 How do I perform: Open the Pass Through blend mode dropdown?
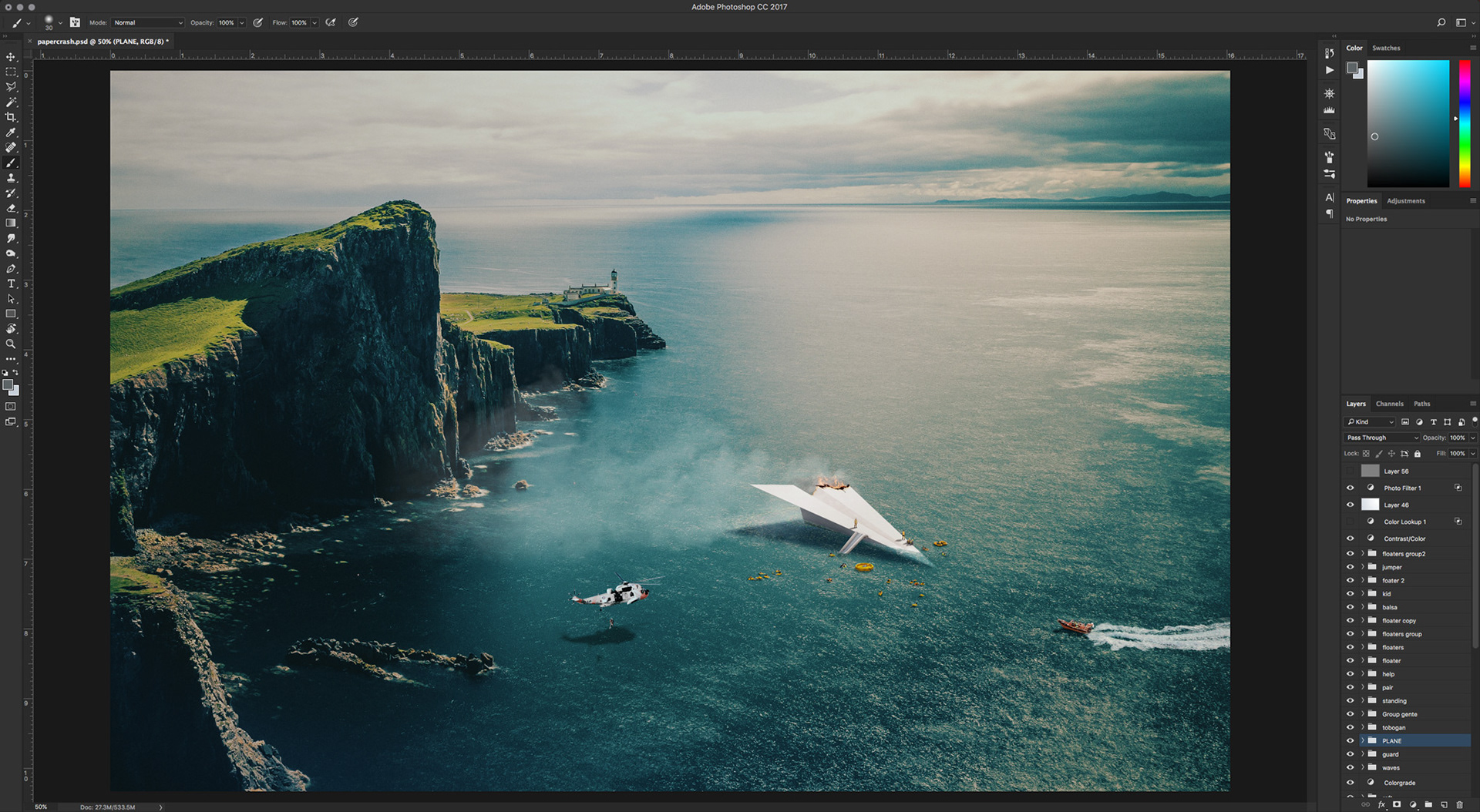point(1381,438)
